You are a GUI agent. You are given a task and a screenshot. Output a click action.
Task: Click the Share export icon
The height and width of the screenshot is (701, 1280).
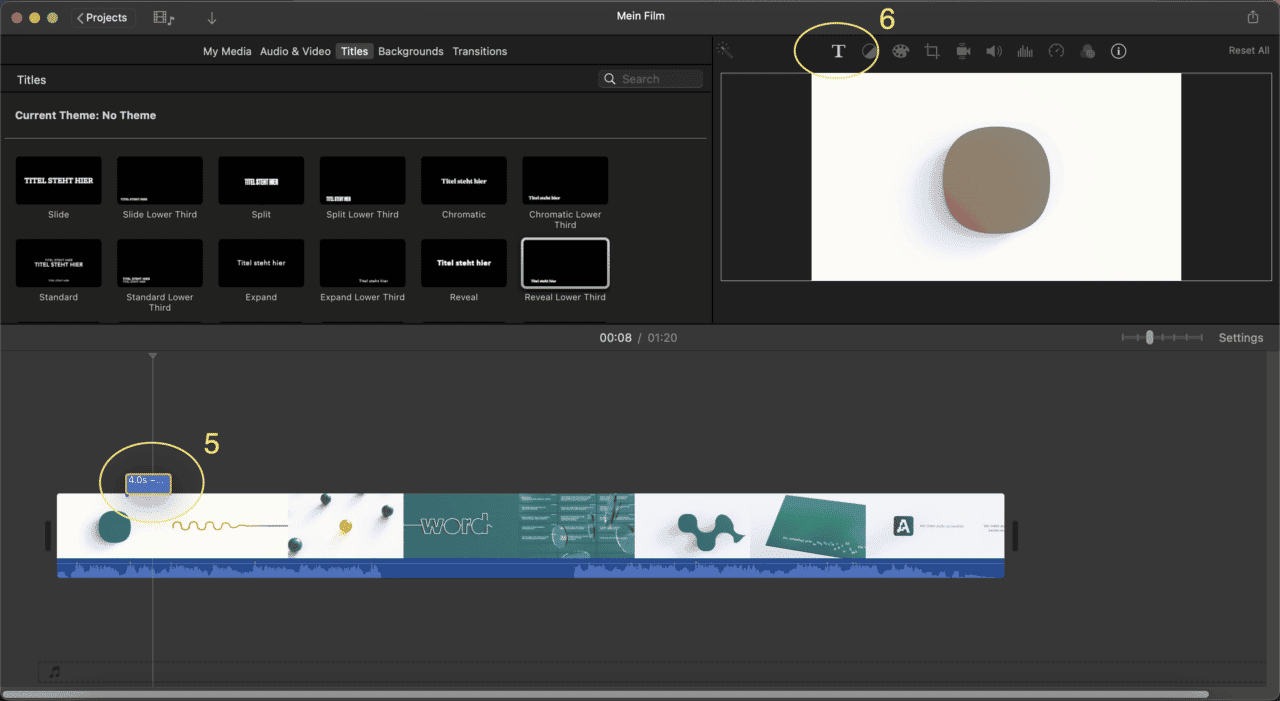1253,17
